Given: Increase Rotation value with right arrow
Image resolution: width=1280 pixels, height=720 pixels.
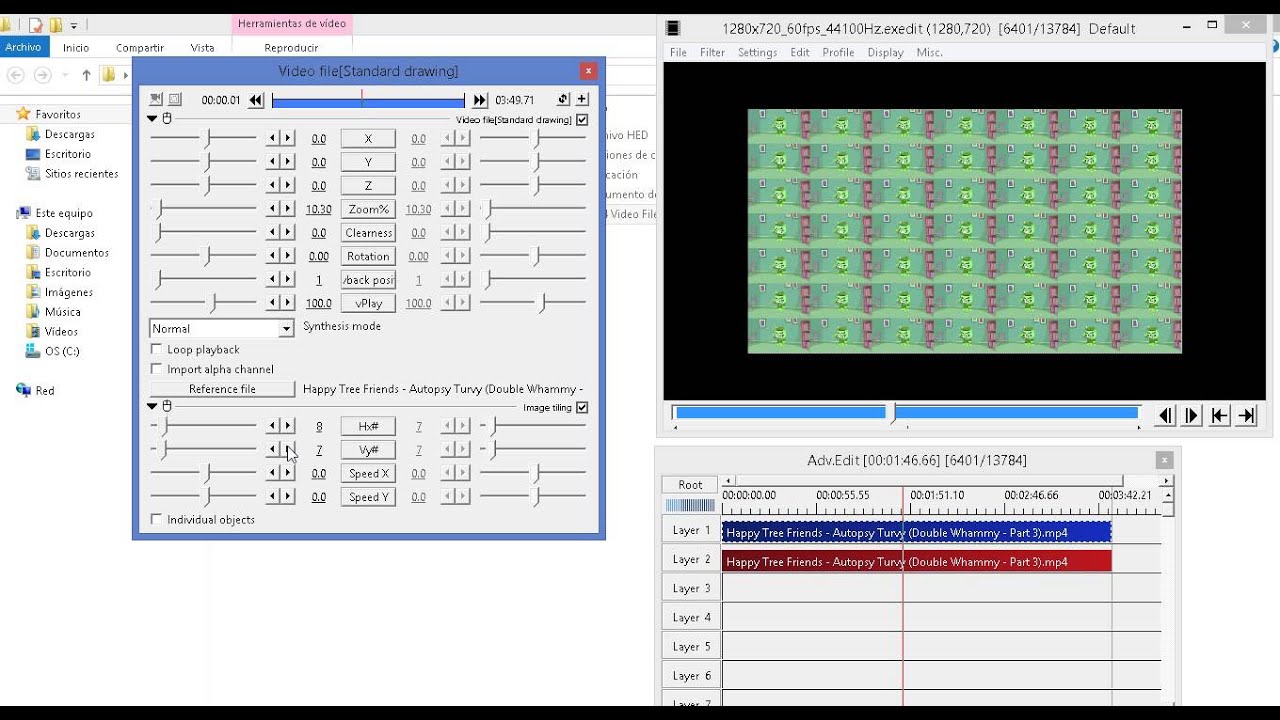Looking at the screenshot, I should tap(288, 256).
